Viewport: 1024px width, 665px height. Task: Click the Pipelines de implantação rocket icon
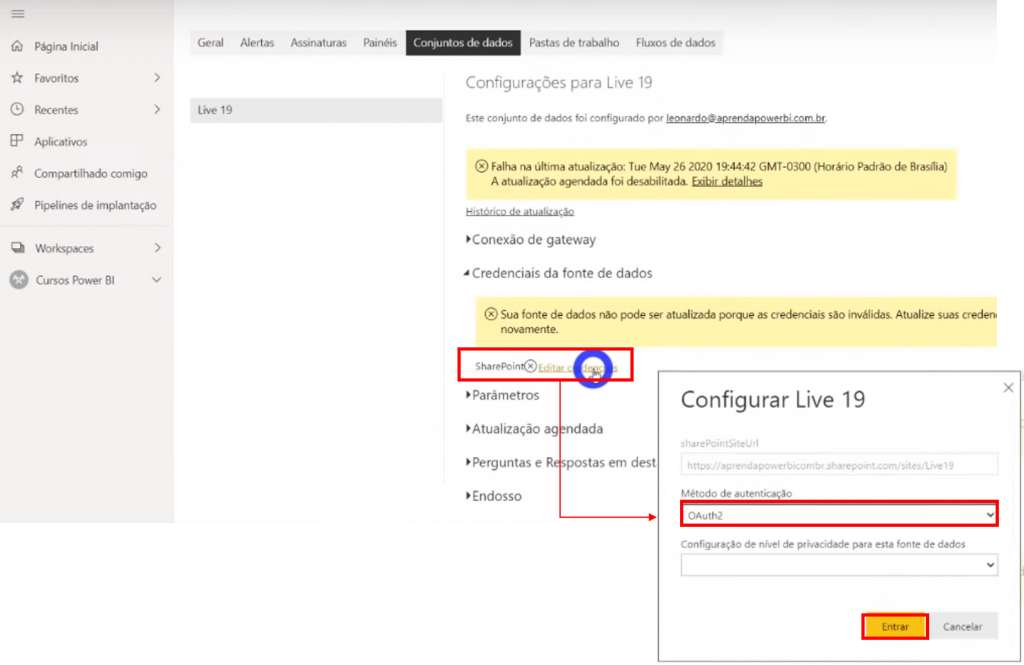coord(17,205)
